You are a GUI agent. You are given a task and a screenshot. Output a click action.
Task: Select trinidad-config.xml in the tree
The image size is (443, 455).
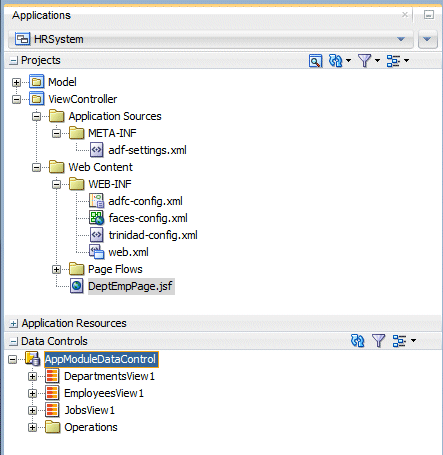point(153,235)
